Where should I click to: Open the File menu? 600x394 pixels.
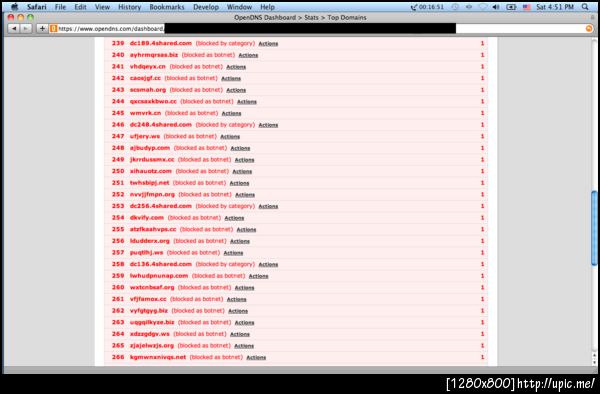tap(60, 7)
